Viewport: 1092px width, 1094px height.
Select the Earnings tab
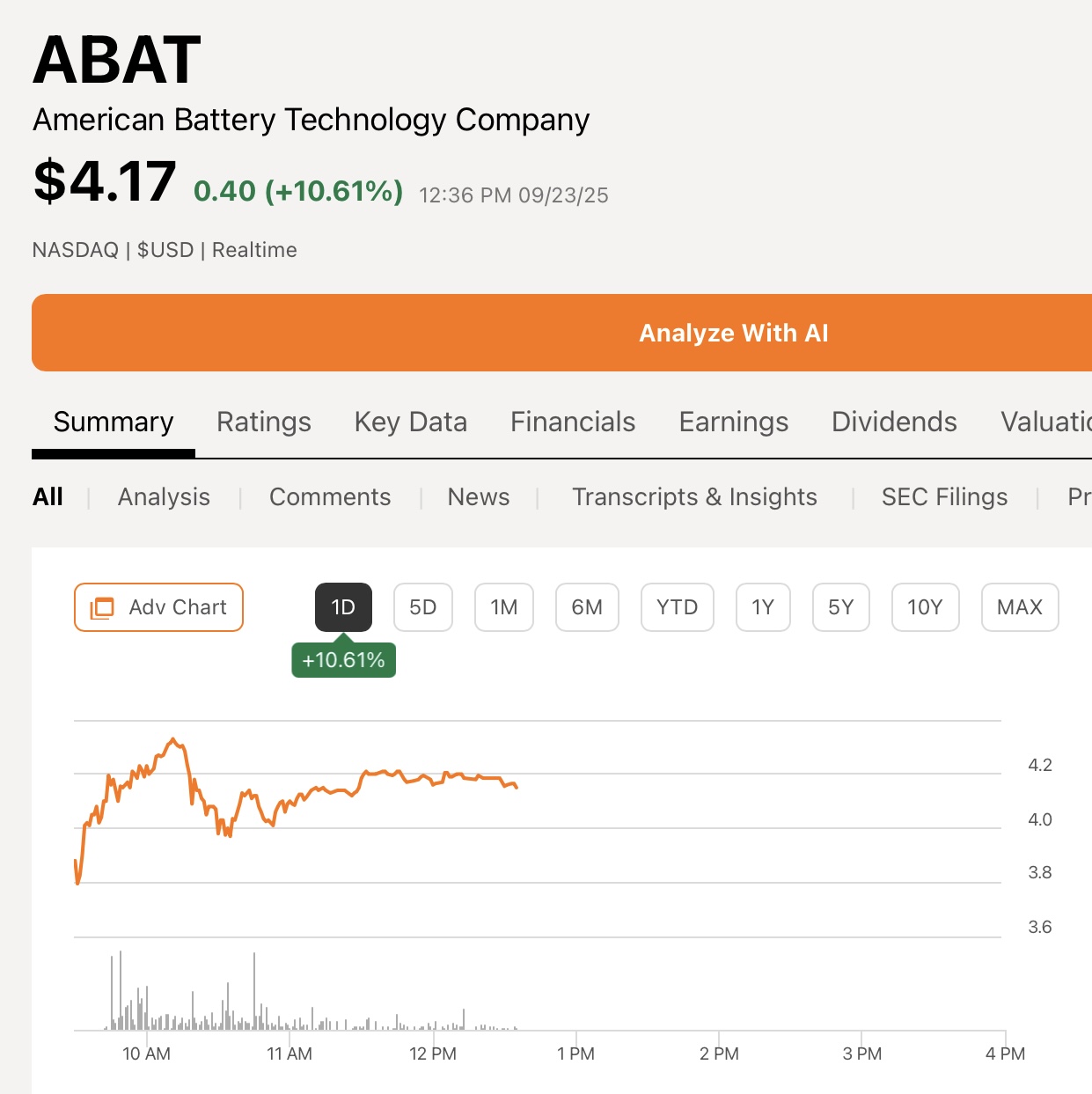[x=734, y=422]
